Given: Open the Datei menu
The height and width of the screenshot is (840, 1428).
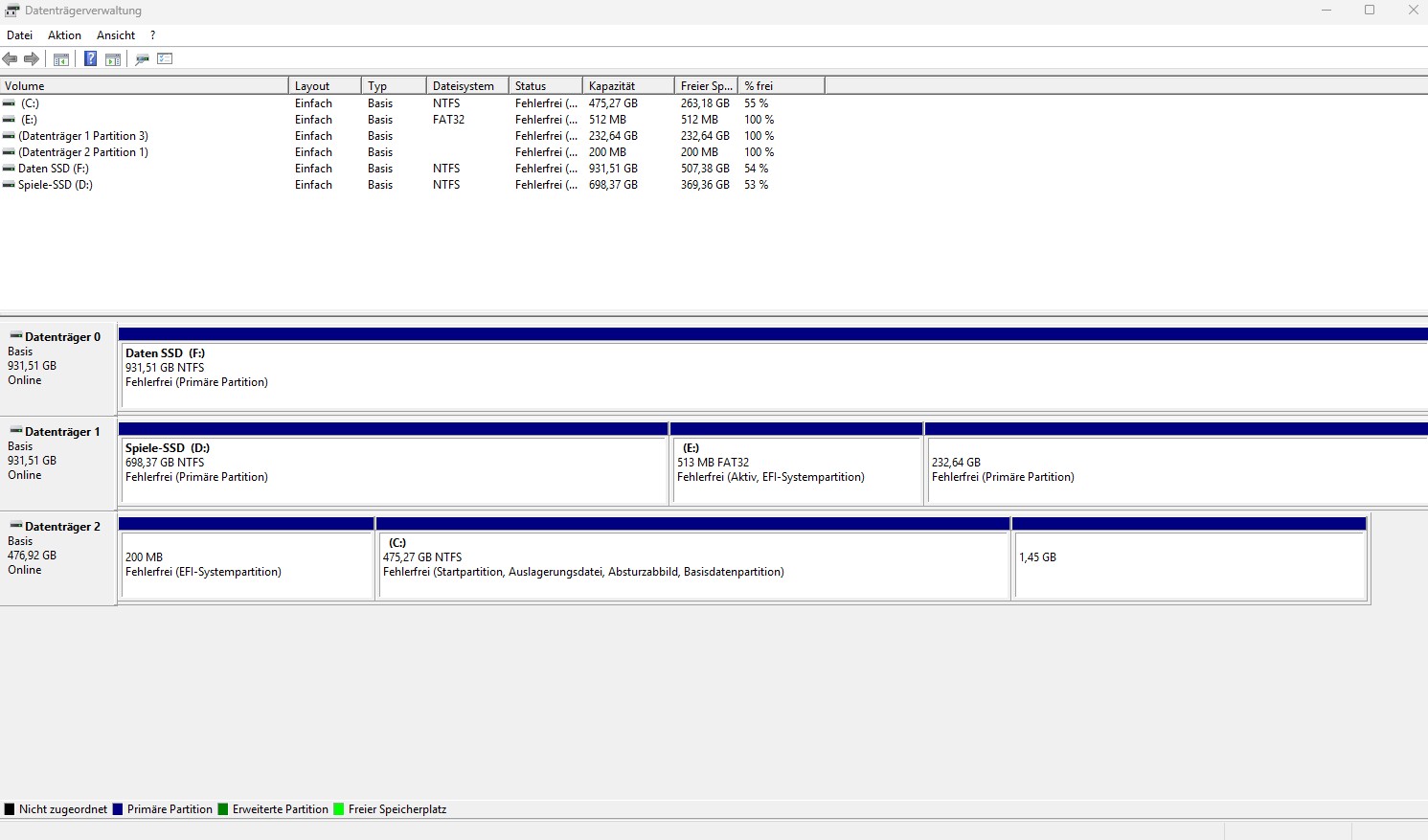Looking at the screenshot, I should 19,35.
